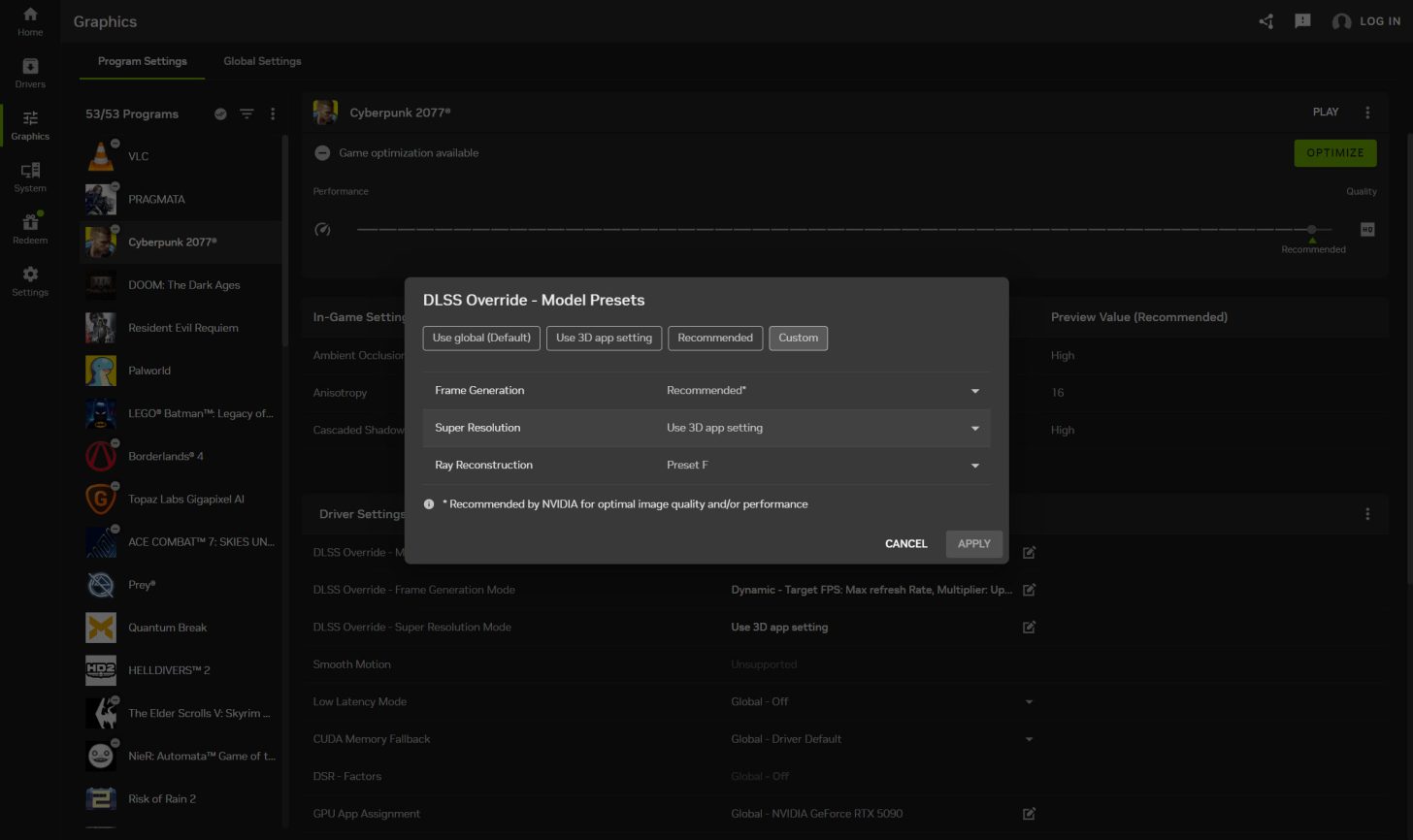Edit DLSS Override Model Presets row

click(x=1029, y=552)
